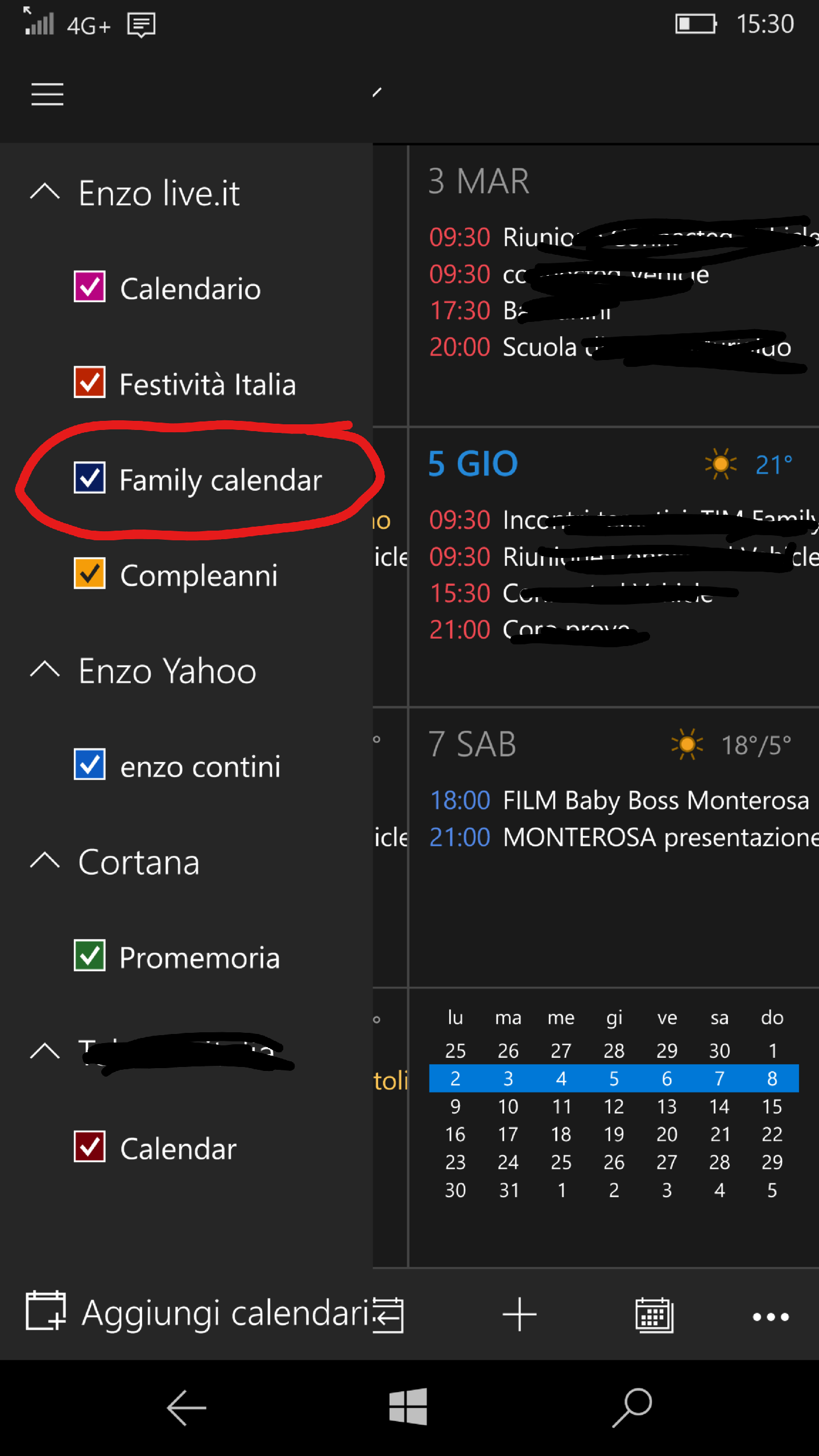Tap the Windows Start button

[x=408, y=1407]
